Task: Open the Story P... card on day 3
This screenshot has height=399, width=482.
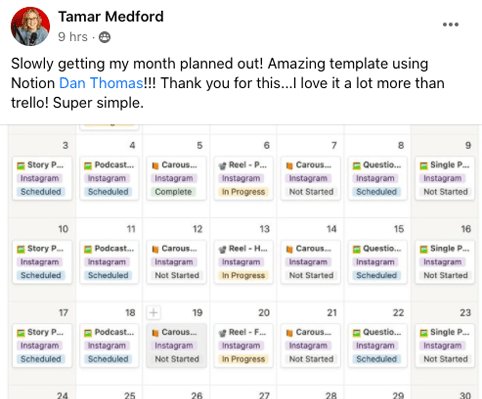Action: [x=42, y=178]
